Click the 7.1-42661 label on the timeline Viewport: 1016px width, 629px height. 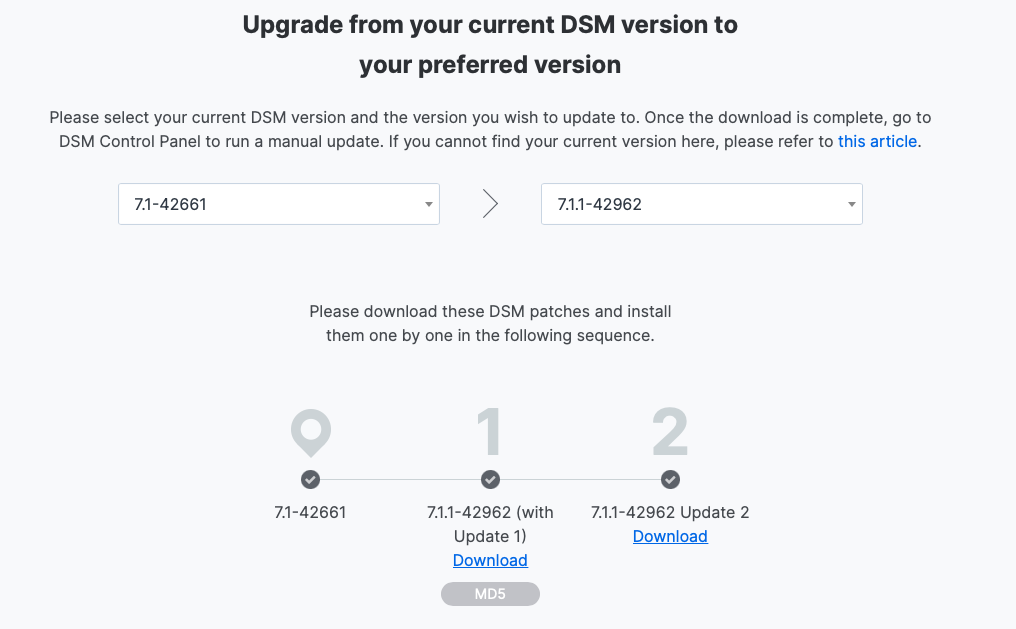[x=310, y=512]
